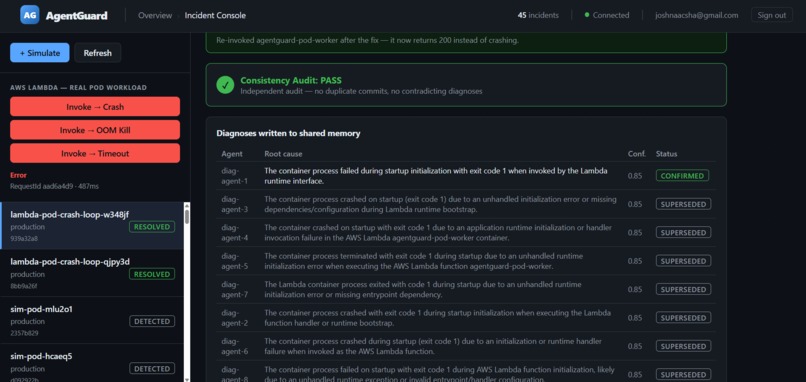Screen dimensions: 806x382
Task: Click the Sign out button
Action: pyautogui.click(x=772, y=15)
